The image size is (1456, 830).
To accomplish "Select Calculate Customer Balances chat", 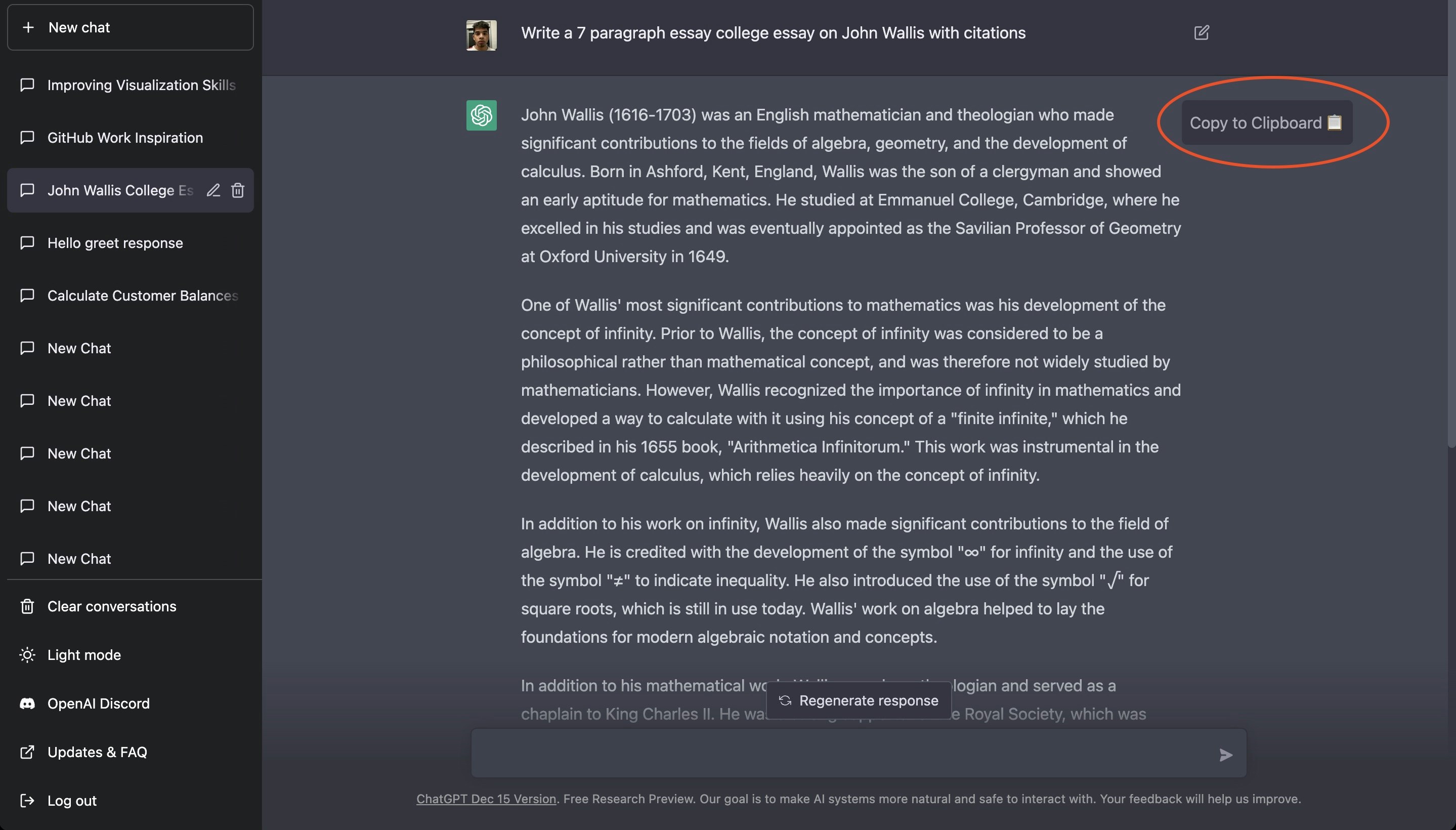I will 131,295.
